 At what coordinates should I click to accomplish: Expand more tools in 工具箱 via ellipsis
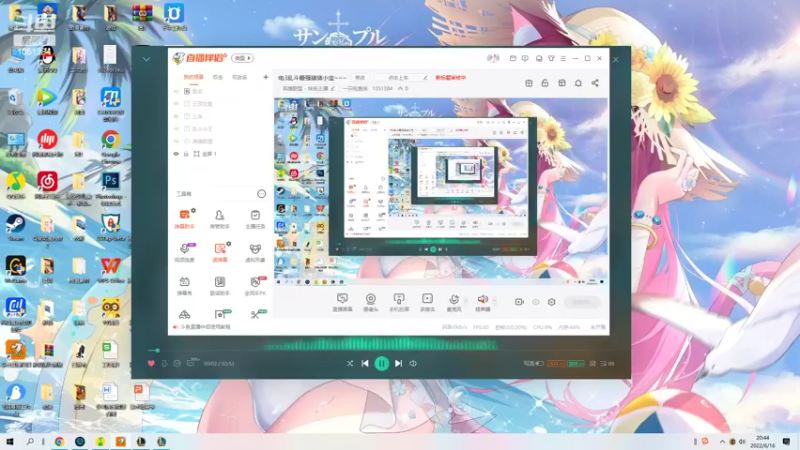click(x=261, y=193)
